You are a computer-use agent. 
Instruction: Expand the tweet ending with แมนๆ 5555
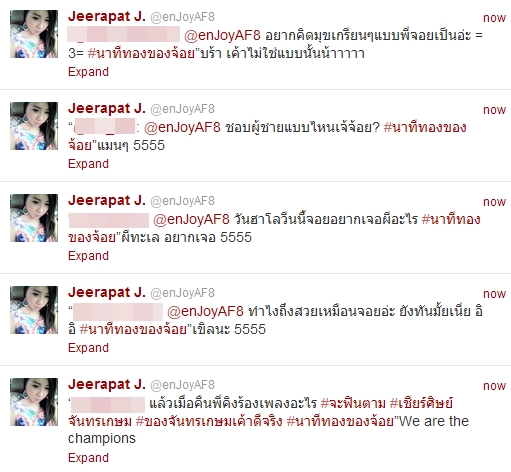(88, 164)
